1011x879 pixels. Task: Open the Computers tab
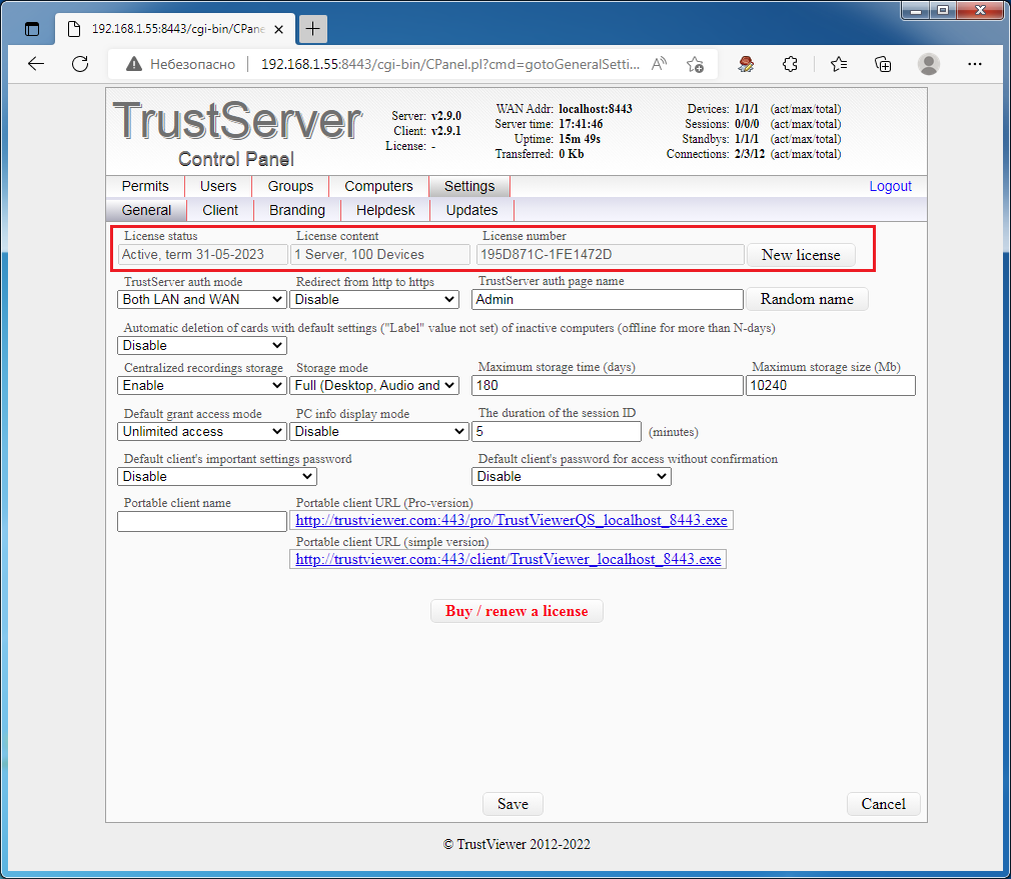[x=378, y=186]
